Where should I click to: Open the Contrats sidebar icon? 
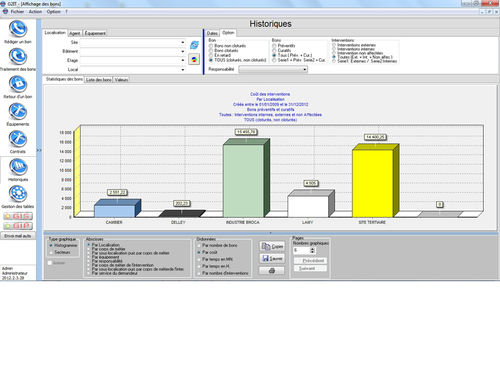click(x=18, y=139)
